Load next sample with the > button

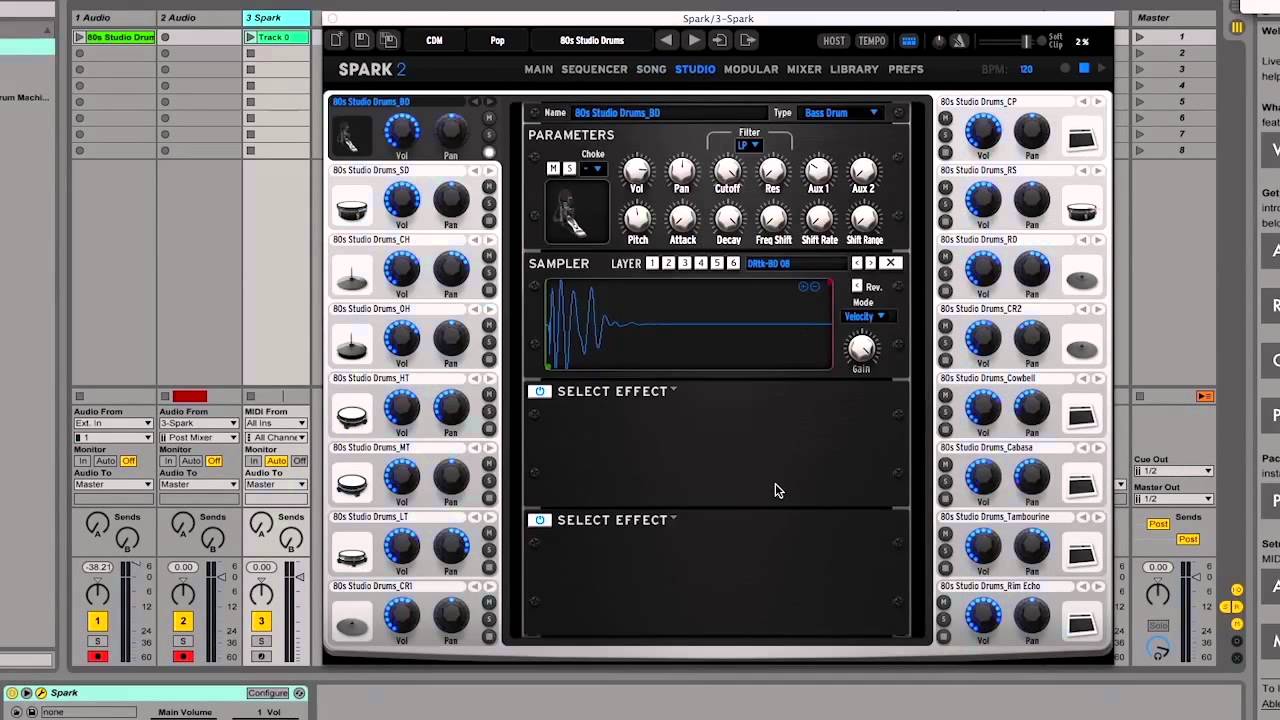(x=870, y=263)
